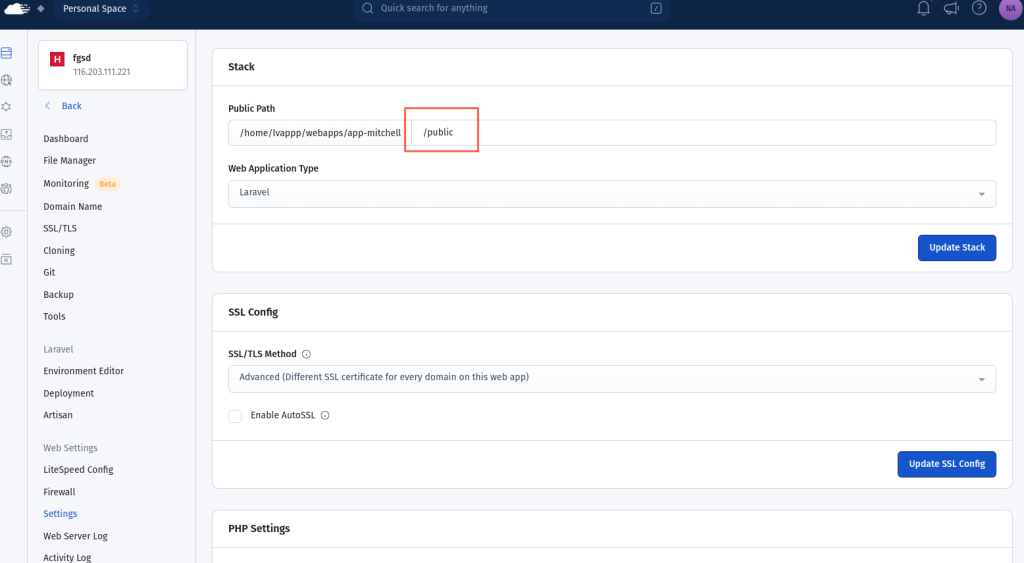
Task: Enable the AutoSSL checkbox
Action: pyautogui.click(x=235, y=415)
